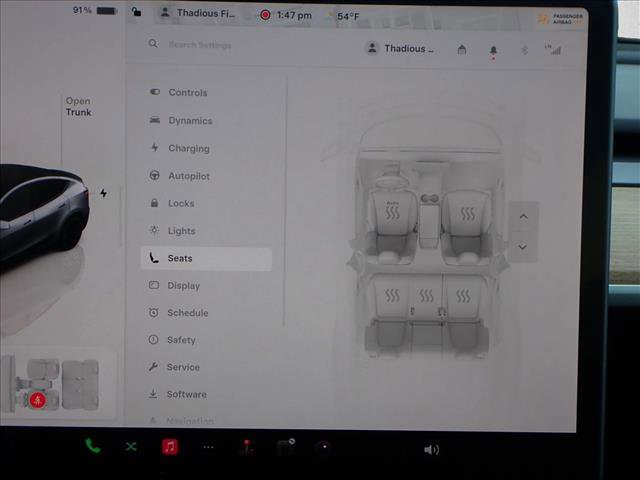This screenshot has height=480, width=640.
Task: Tap the passenger airbag indicator
Action: click(562, 18)
